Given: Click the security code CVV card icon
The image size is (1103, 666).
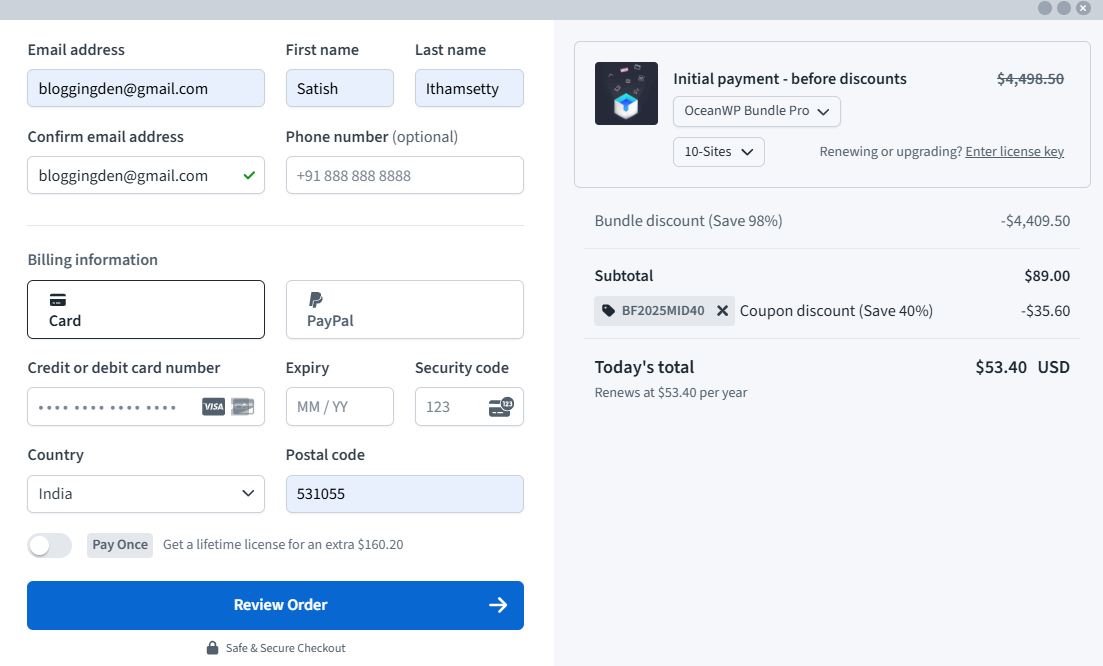Looking at the screenshot, I should click(x=500, y=407).
